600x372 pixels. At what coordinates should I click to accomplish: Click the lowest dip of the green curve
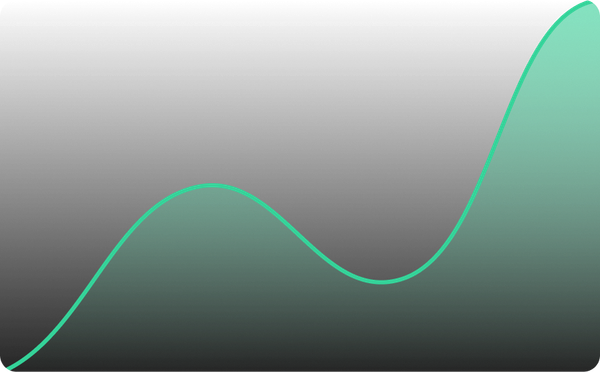click(381, 282)
